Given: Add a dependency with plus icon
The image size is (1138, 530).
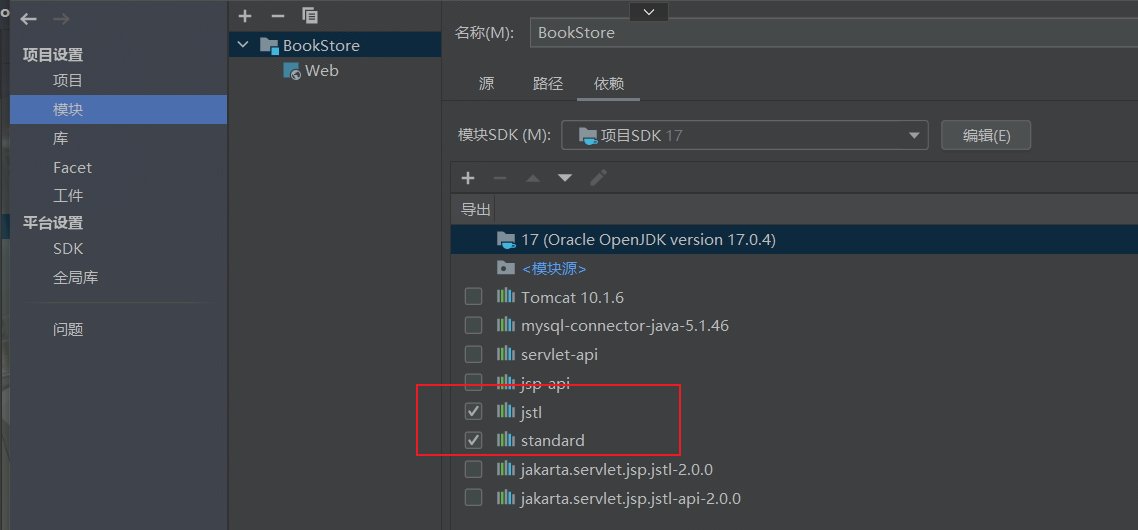Looking at the screenshot, I should (467, 178).
